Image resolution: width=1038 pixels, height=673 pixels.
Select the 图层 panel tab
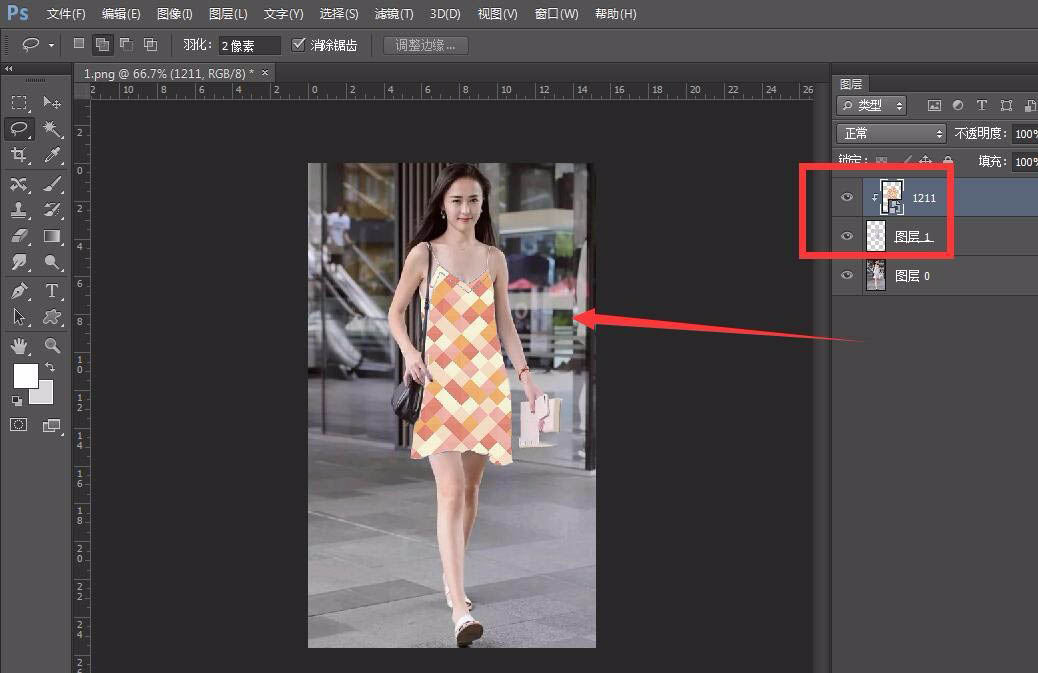(x=851, y=84)
